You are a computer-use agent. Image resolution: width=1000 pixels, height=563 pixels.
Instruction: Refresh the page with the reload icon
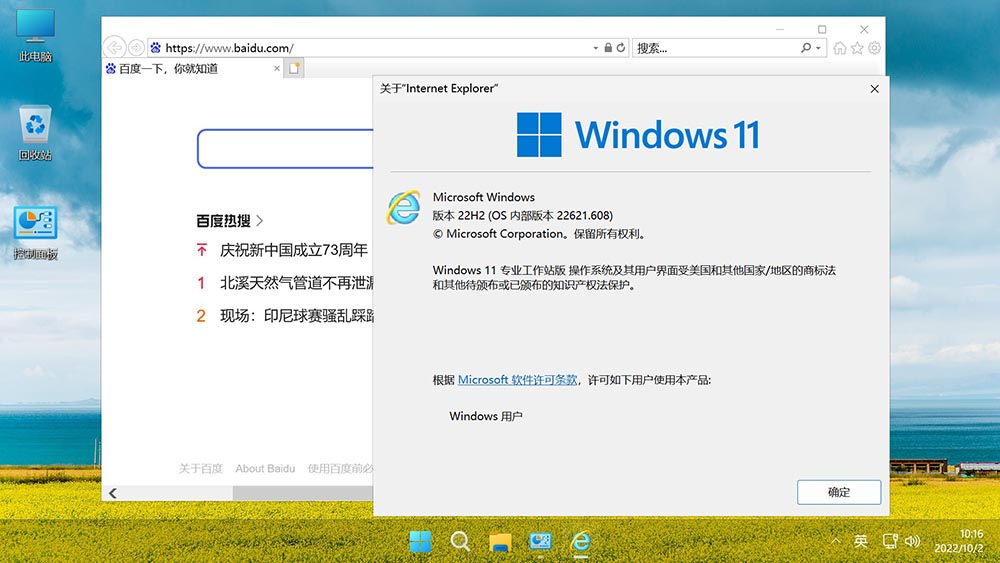pos(621,48)
